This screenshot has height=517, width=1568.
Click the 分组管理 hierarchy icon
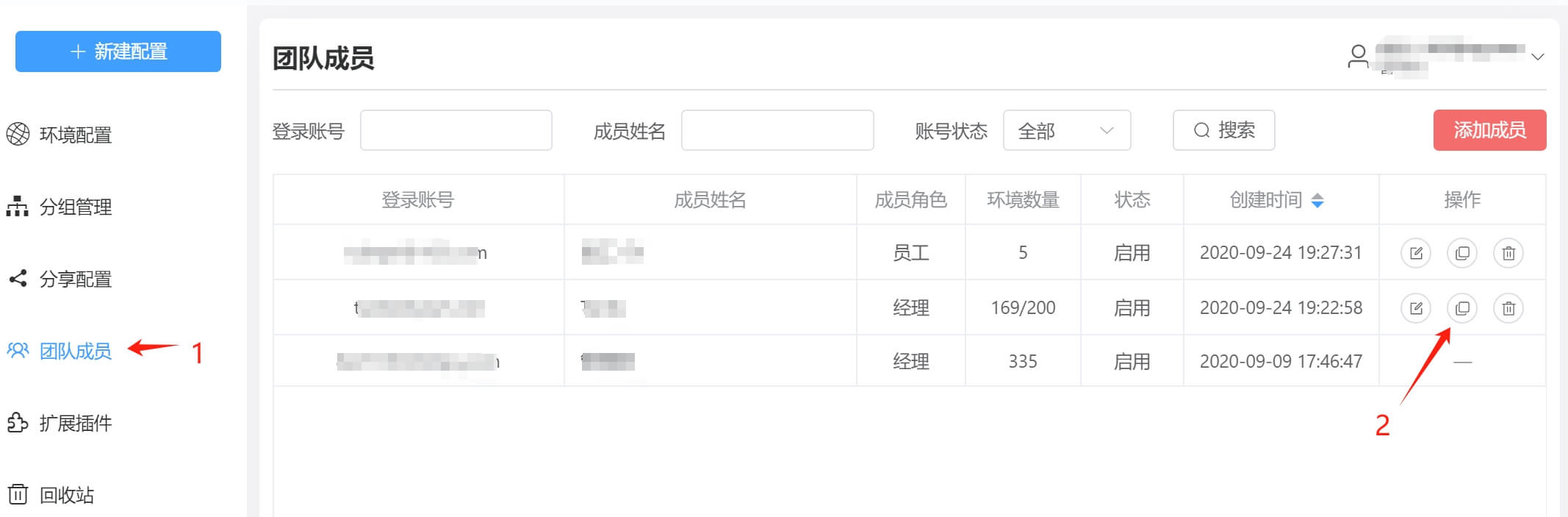(18, 207)
